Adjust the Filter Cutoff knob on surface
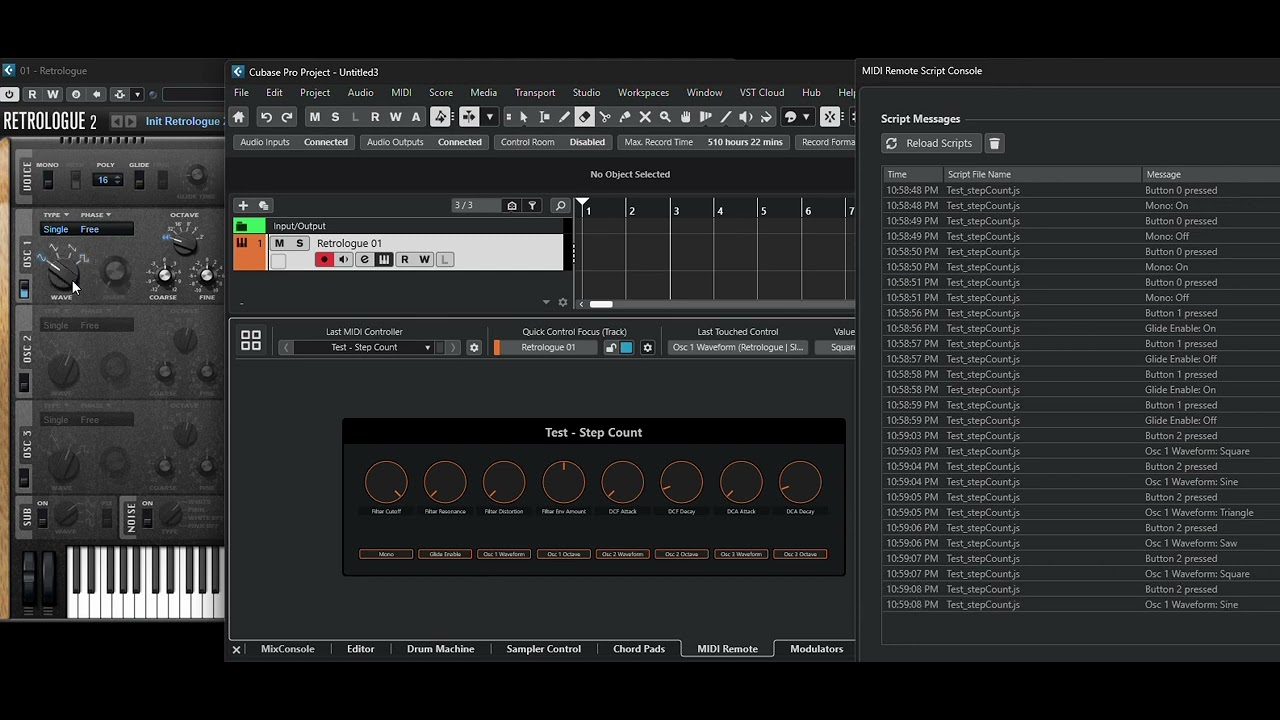This screenshot has height=720, width=1280. point(386,482)
